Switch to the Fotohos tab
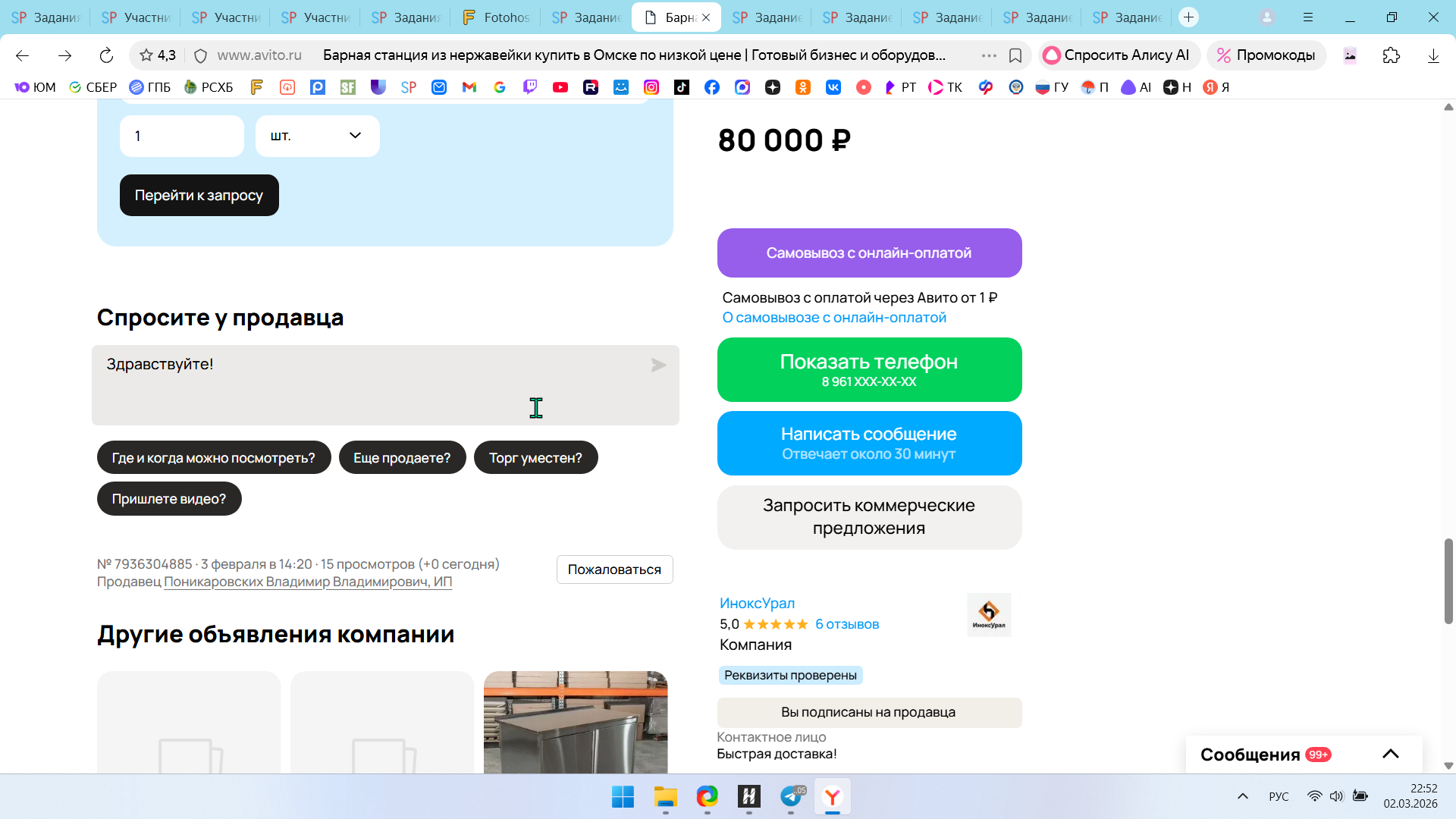 coord(497,17)
